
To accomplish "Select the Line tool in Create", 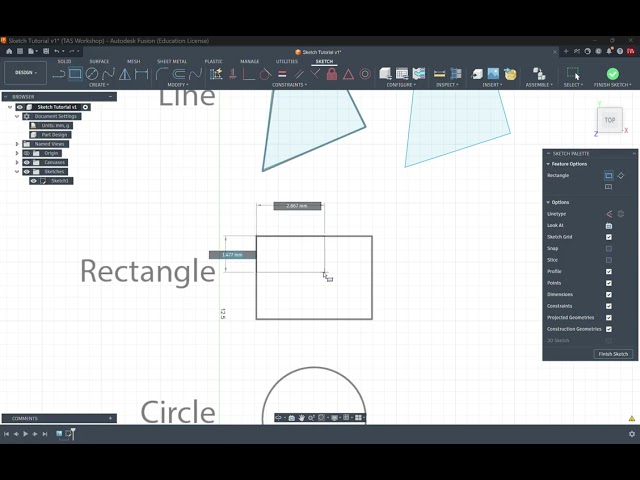I will point(59,74).
